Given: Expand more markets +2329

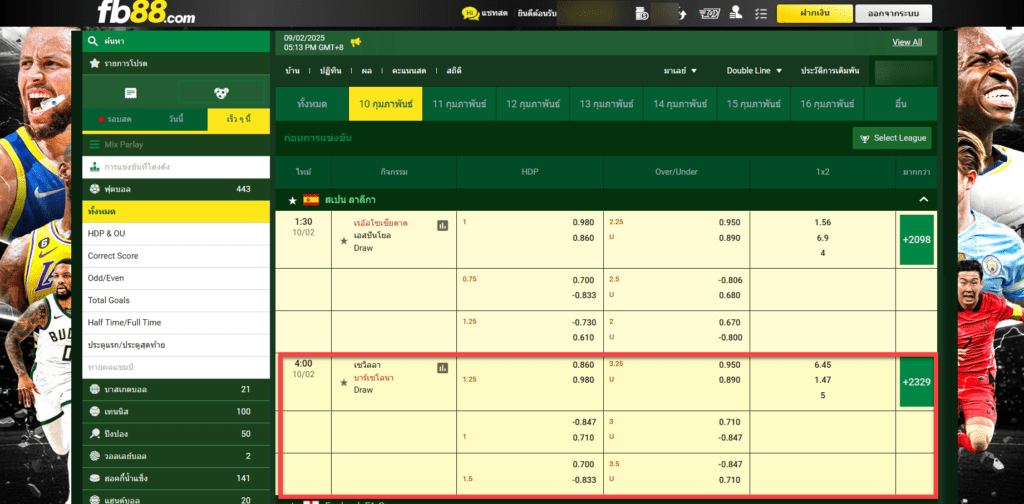Looking at the screenshot, I should (916, 382).
